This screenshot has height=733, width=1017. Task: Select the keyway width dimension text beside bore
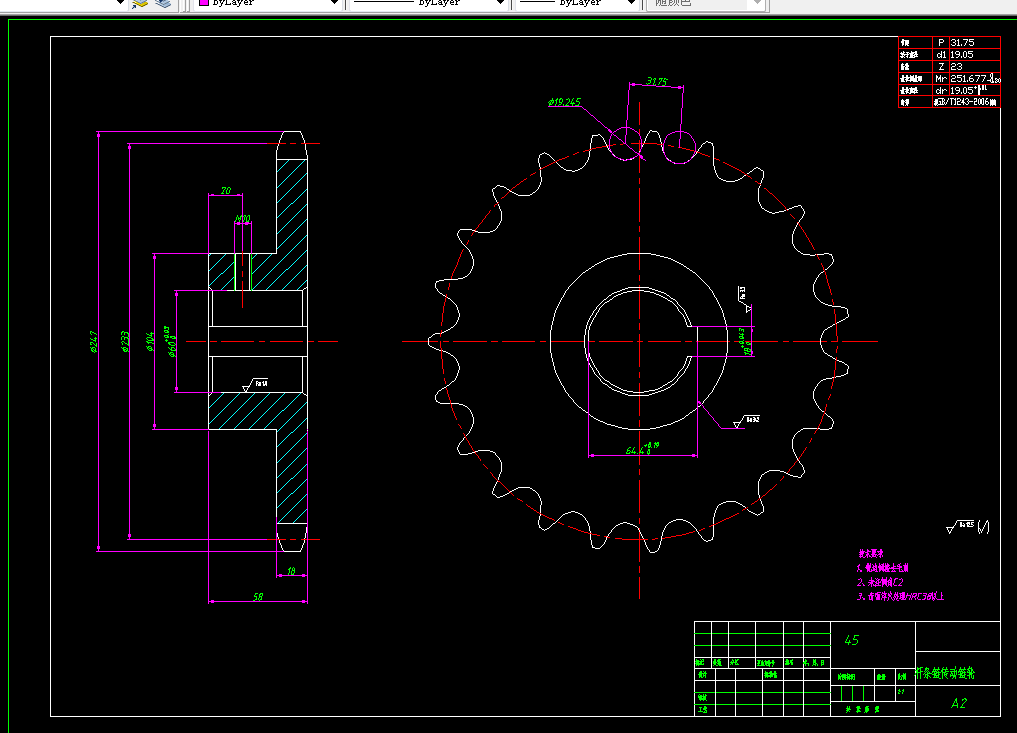745,341
